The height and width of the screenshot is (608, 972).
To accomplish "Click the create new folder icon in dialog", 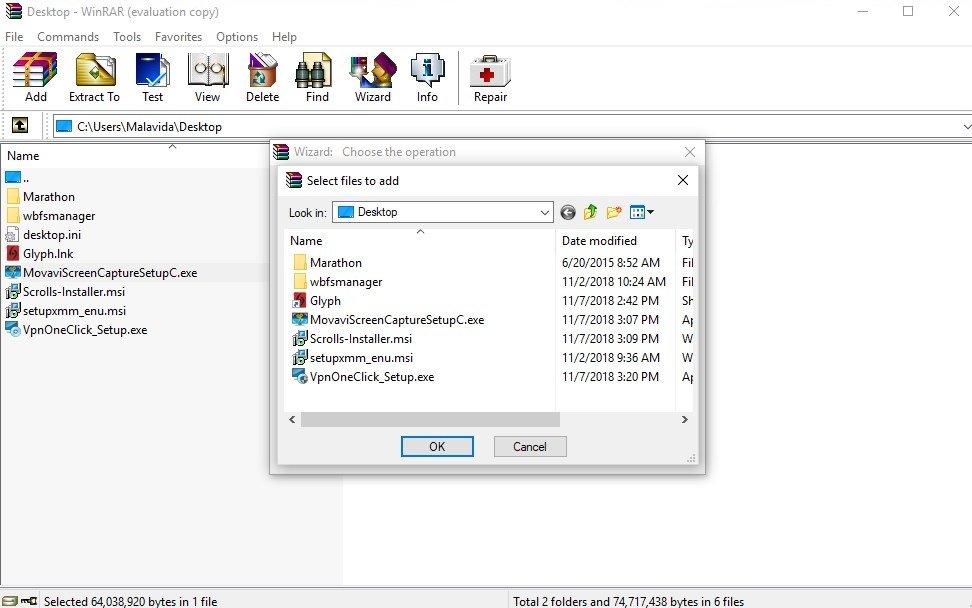I will coord(614,213).
